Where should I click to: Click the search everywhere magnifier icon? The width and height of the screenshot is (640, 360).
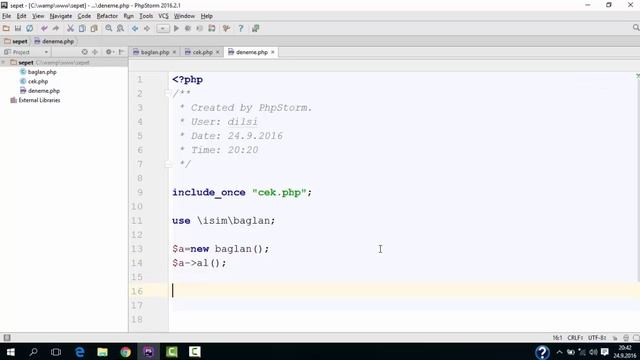[636, 28]
